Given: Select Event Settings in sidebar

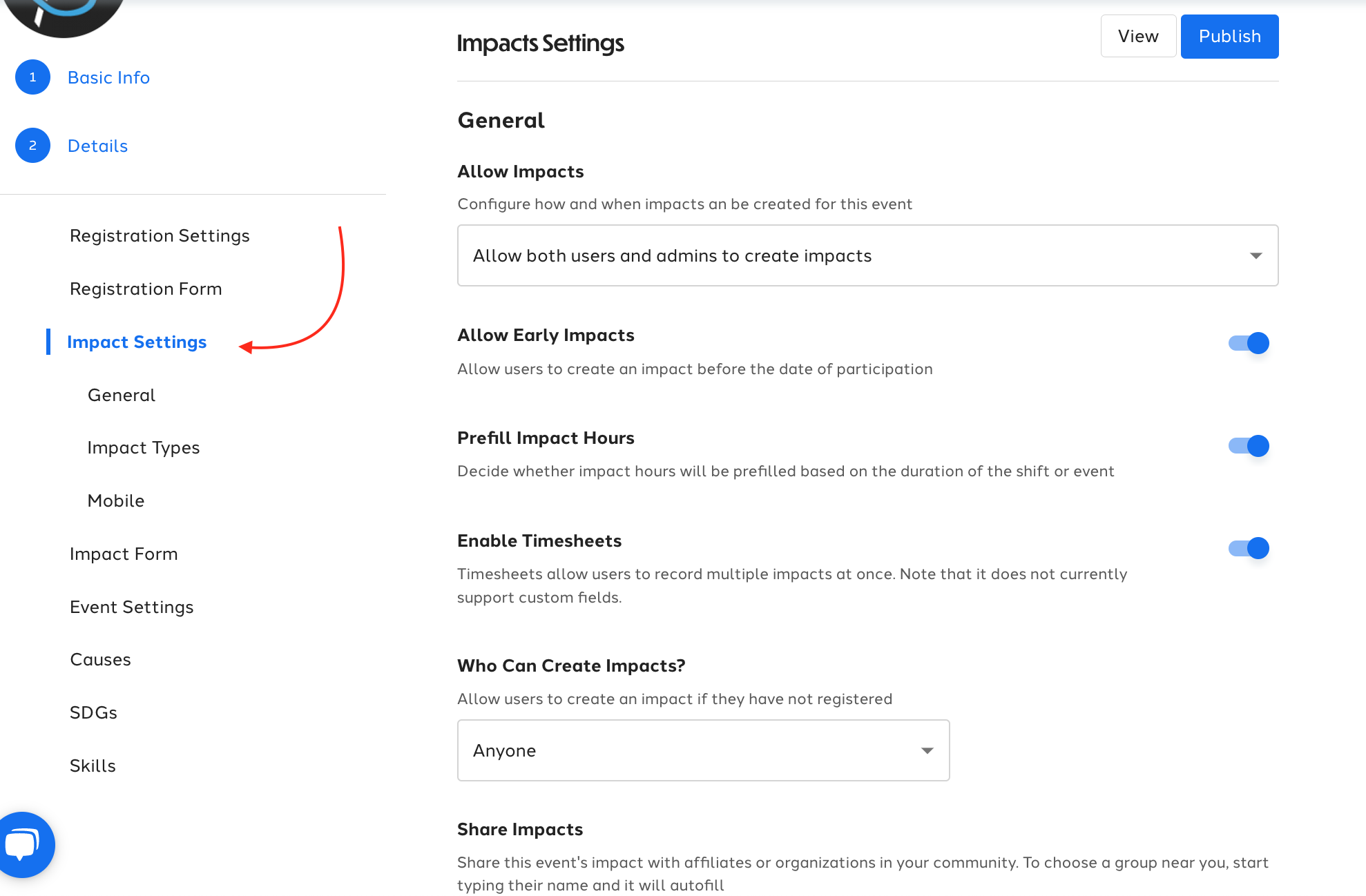Looking at the screenshot, I should click(x=131, y=607).
